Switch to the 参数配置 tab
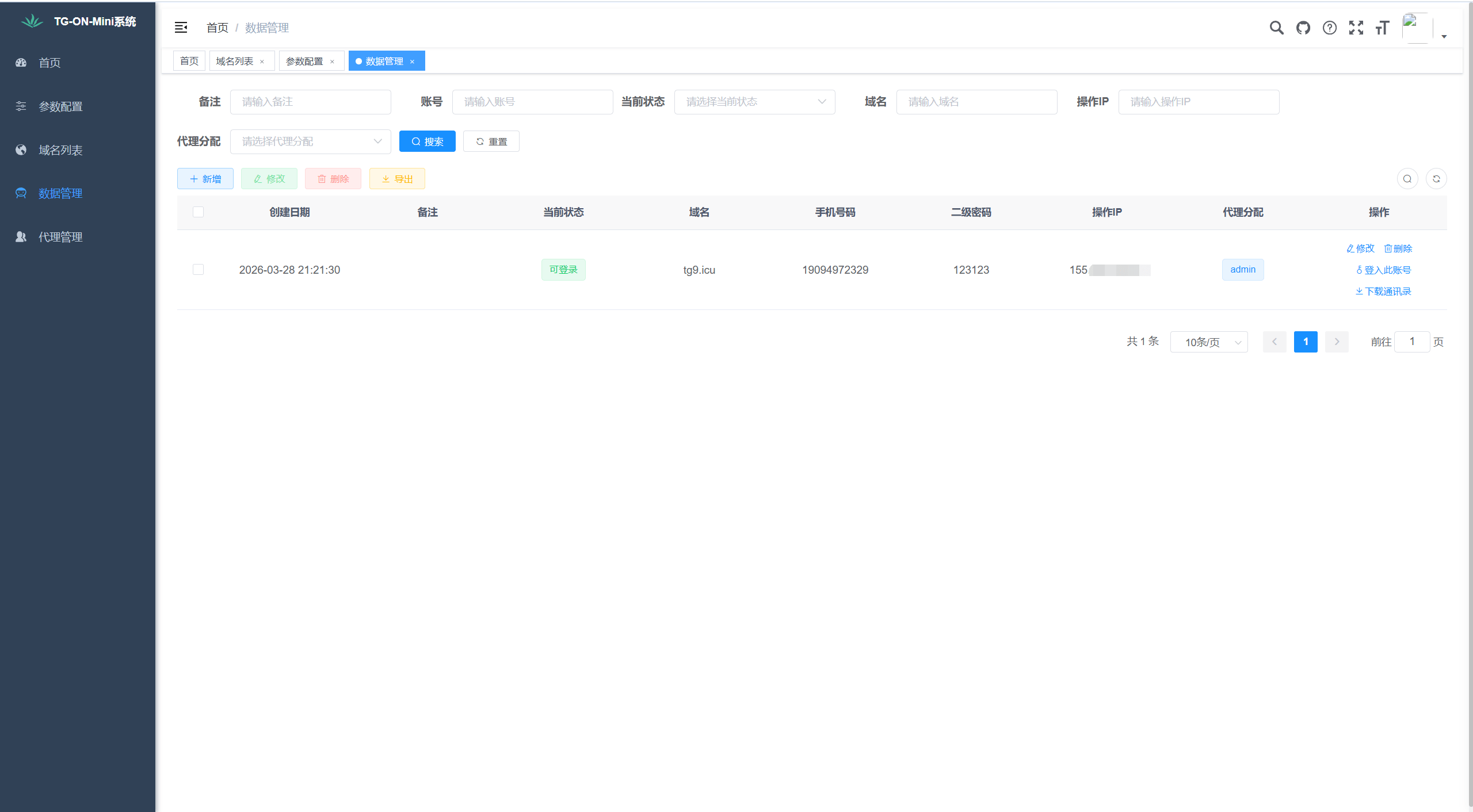 coord(304,61)
